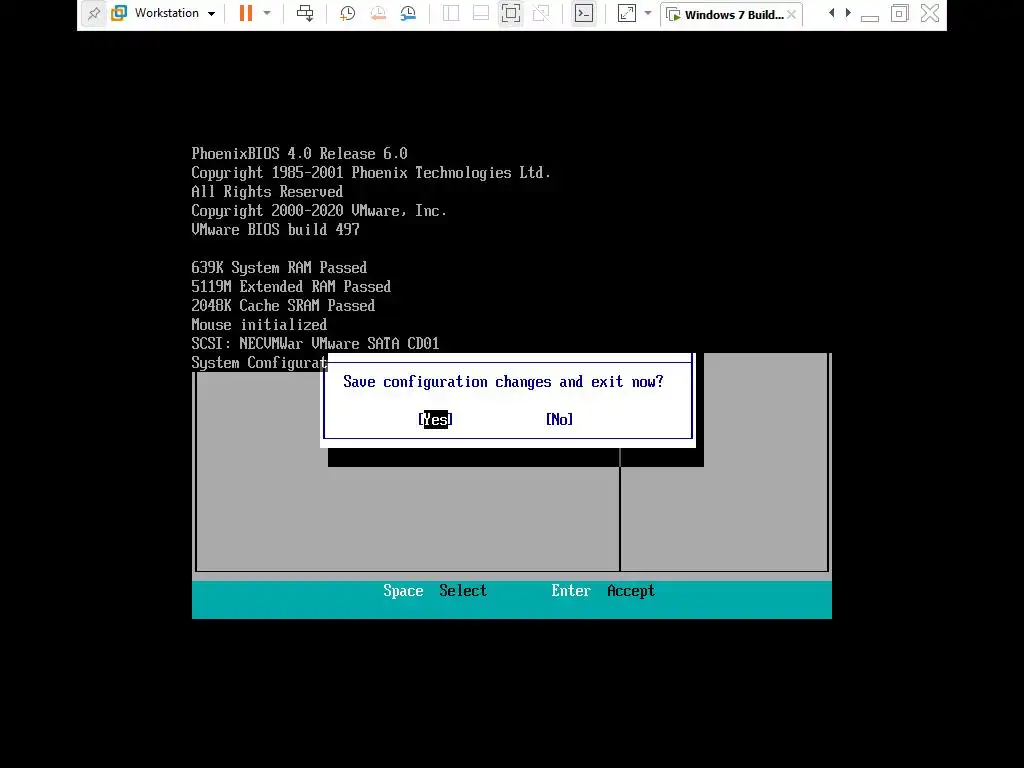
Task: Click the 'Select' label in the BIOS footer
Action: tap(463, 590)
